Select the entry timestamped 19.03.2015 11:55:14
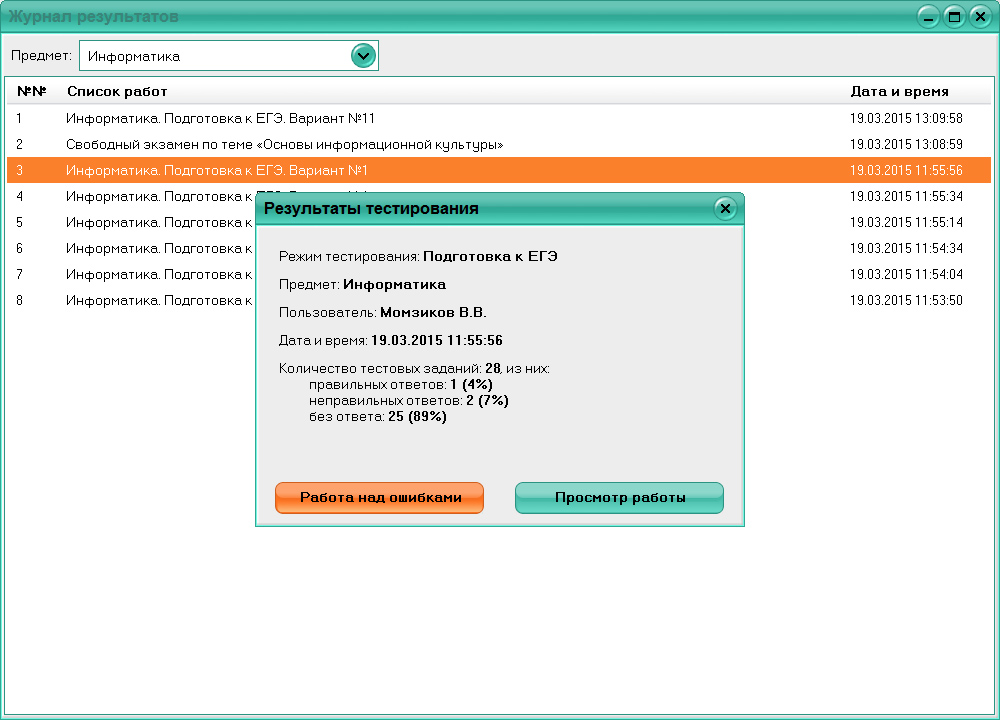Image resolution: width=1000 pixels, height=720 pixels. [x=905, y=222]
